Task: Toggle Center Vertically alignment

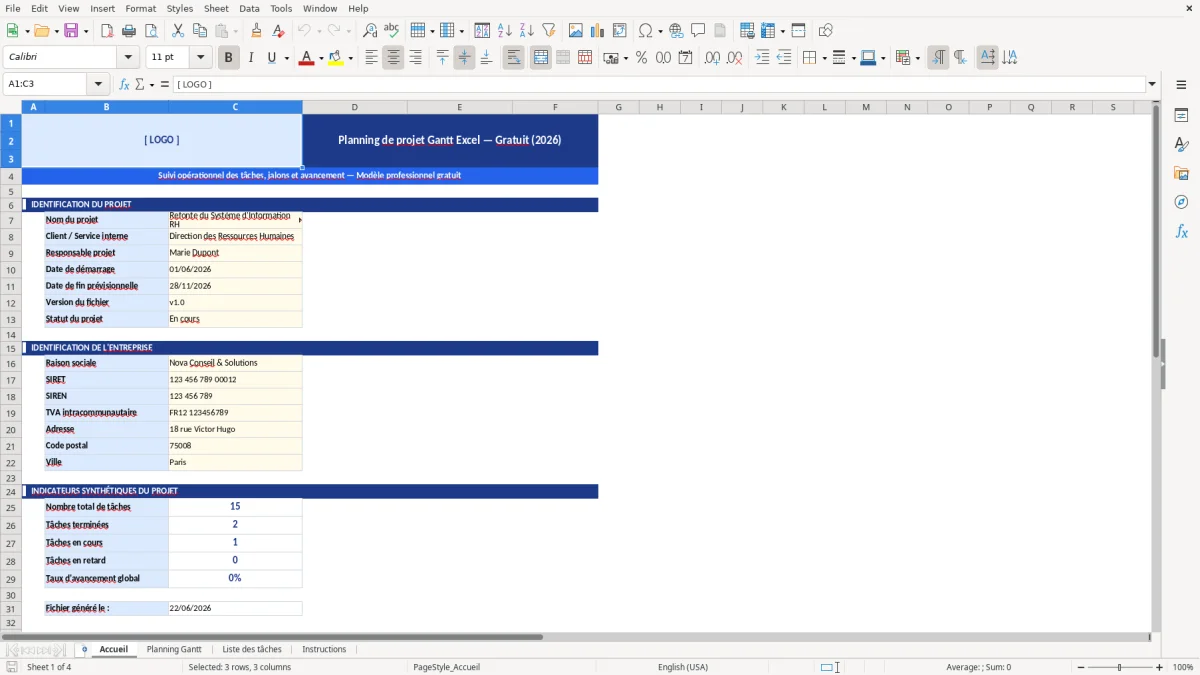Action: point(464,58)
